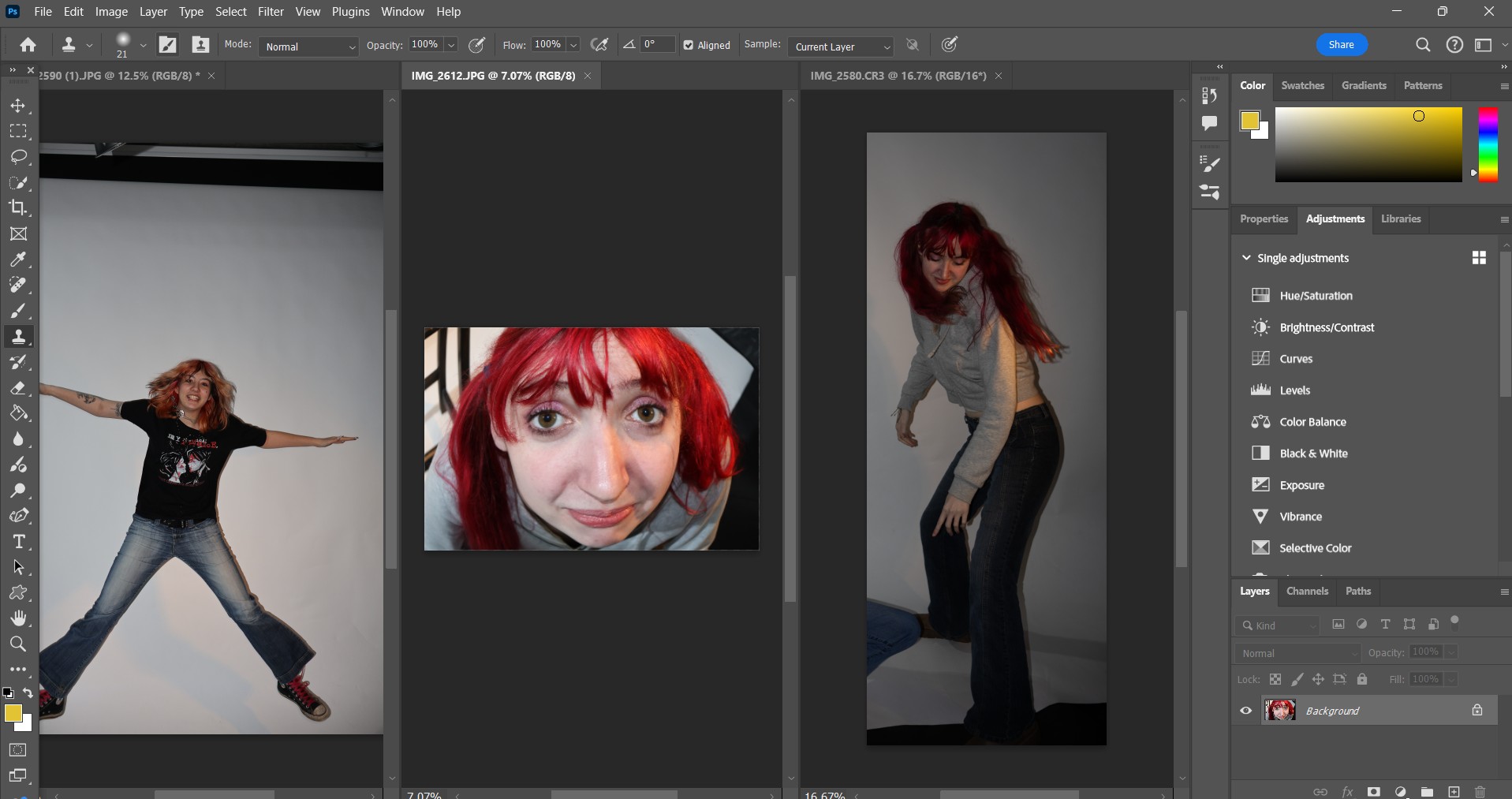Viewport: 1512px width, 799px height.
Task: Open the Sample dropdown showing Current Layer
Action: (x=840, y=47)
